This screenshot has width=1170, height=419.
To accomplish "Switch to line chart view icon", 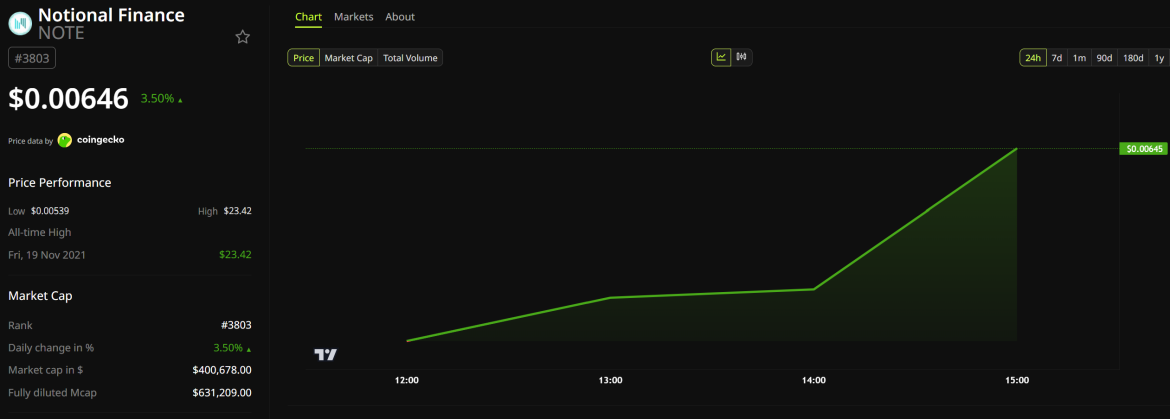I will (721, 57).
